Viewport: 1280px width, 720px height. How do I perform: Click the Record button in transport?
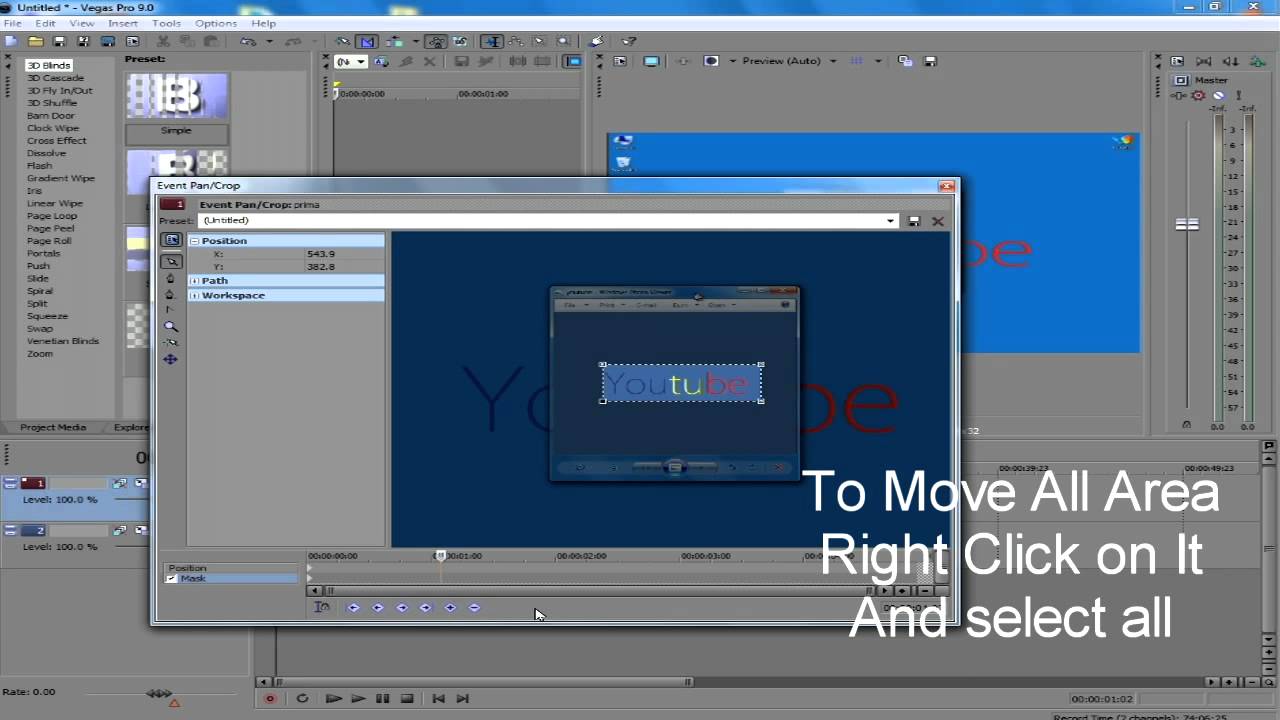(269, 699)
